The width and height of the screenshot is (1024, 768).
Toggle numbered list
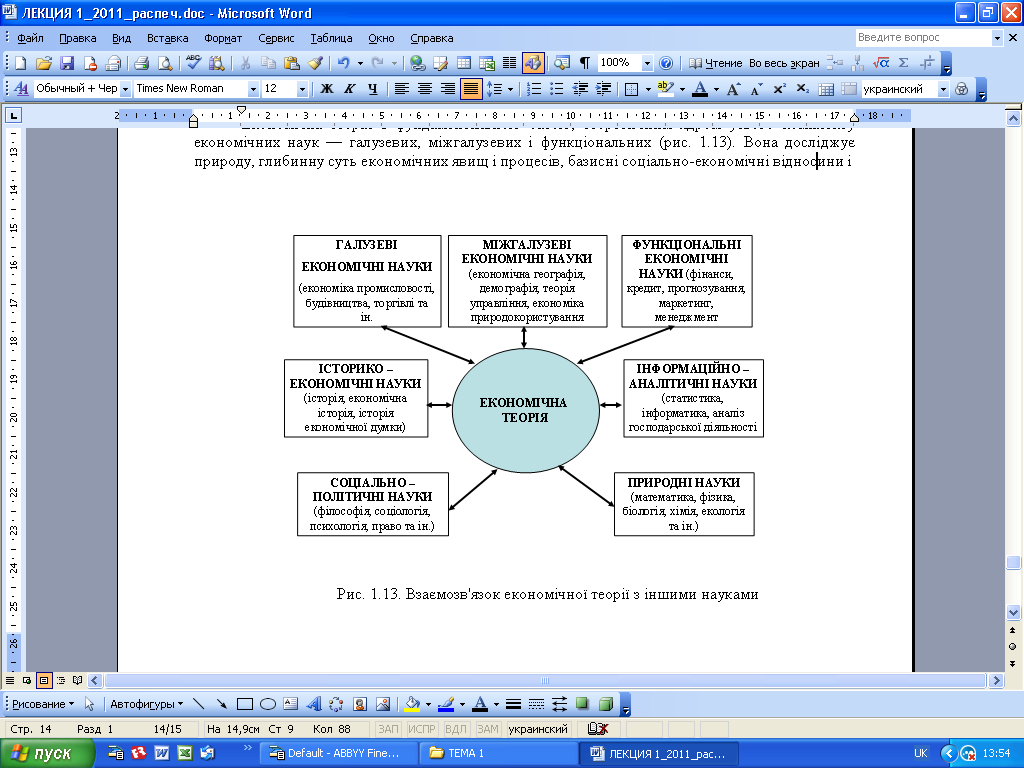coord(534,89)
